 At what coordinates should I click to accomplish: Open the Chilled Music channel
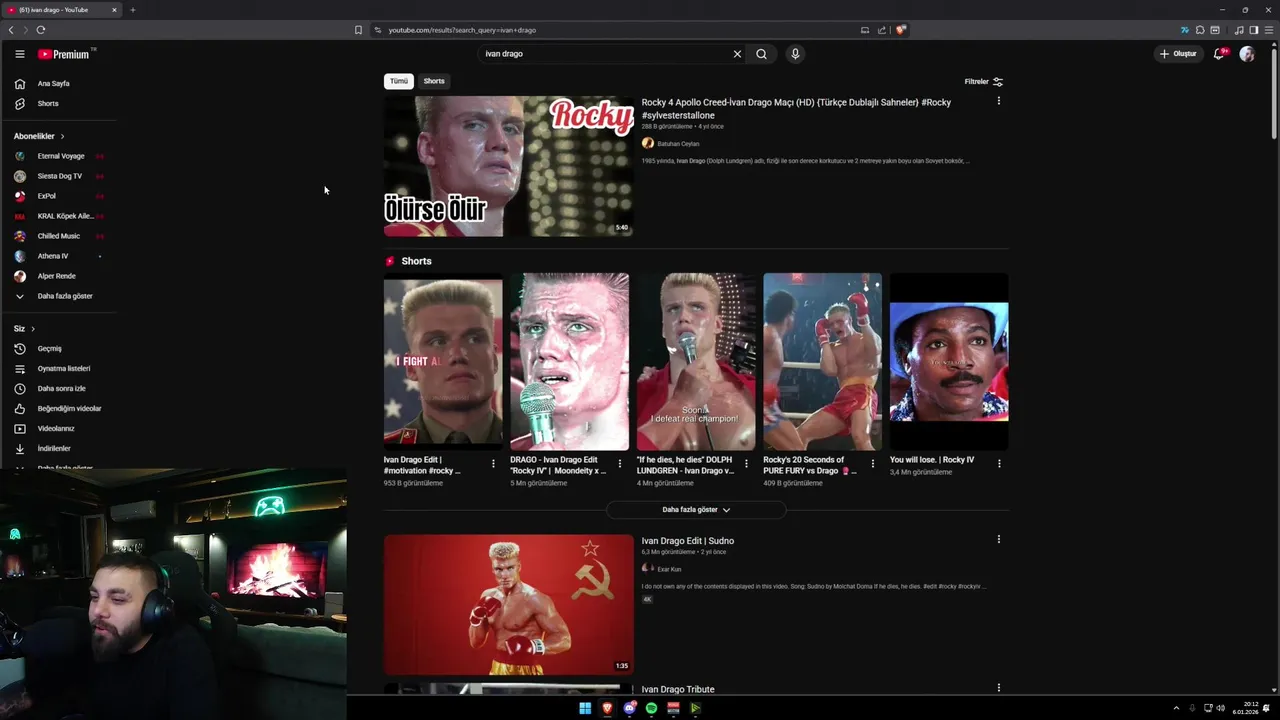60,236
